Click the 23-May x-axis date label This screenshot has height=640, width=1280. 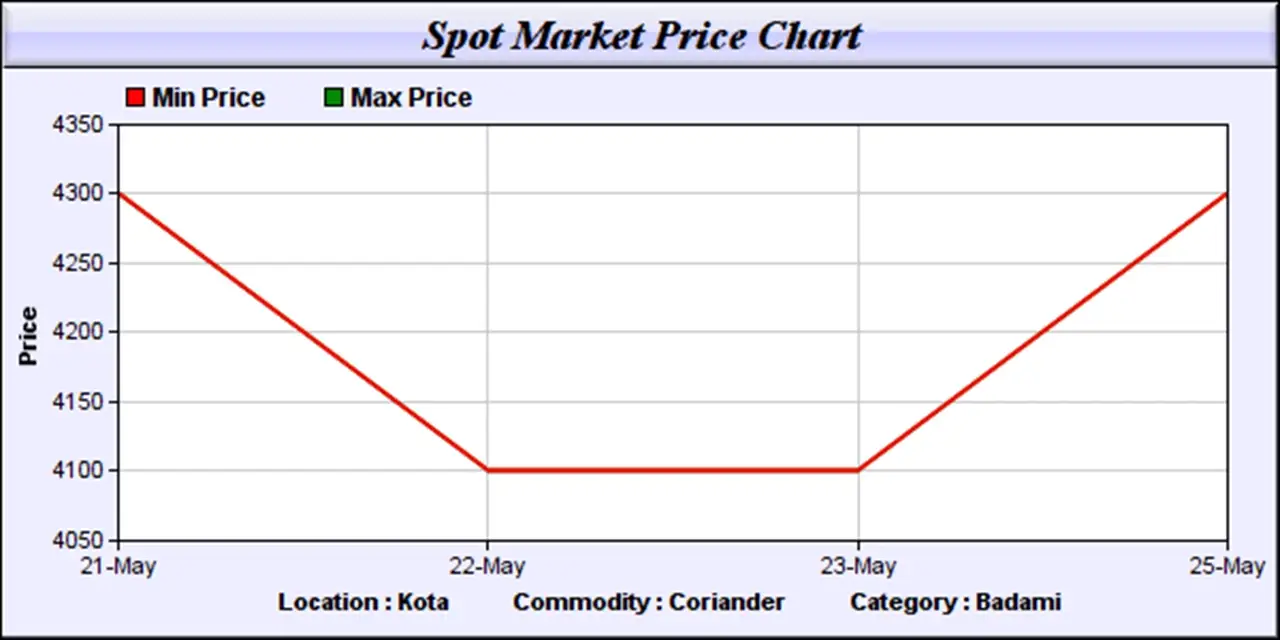pyautogui.click(x=858, y=567)
